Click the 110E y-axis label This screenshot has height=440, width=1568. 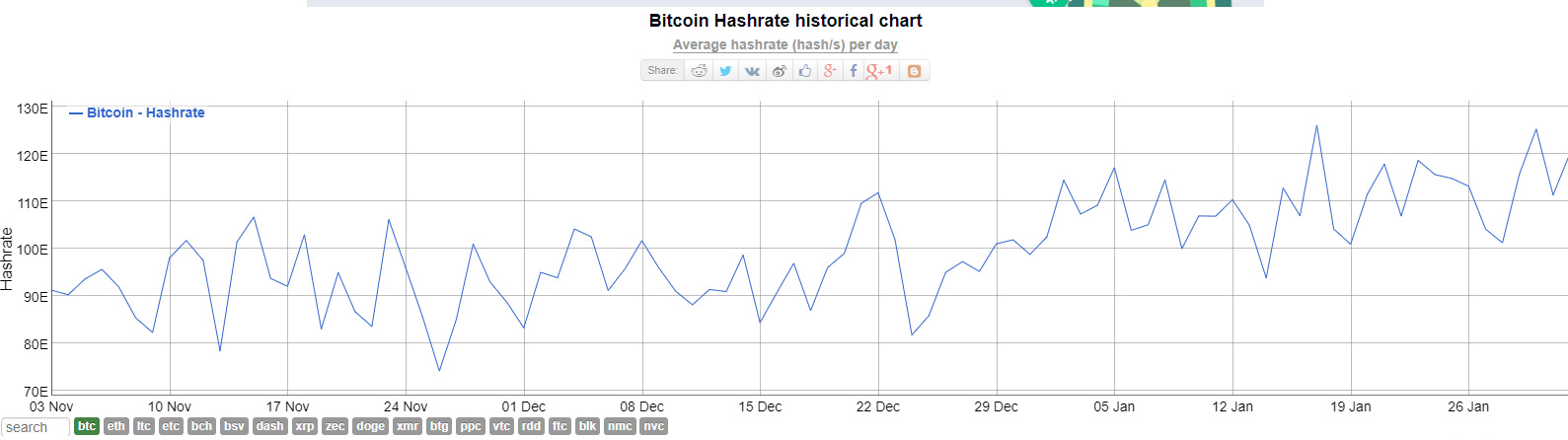pos(33,202)
